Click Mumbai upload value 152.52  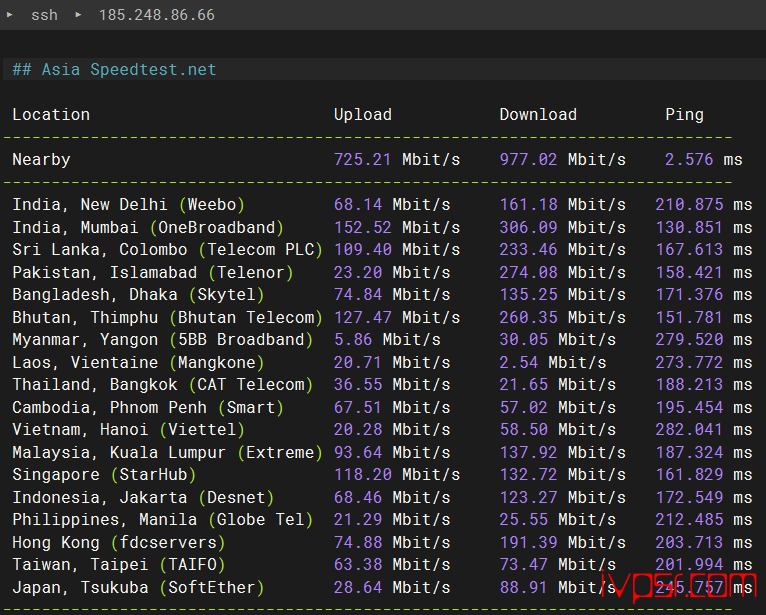pos(362,227)
